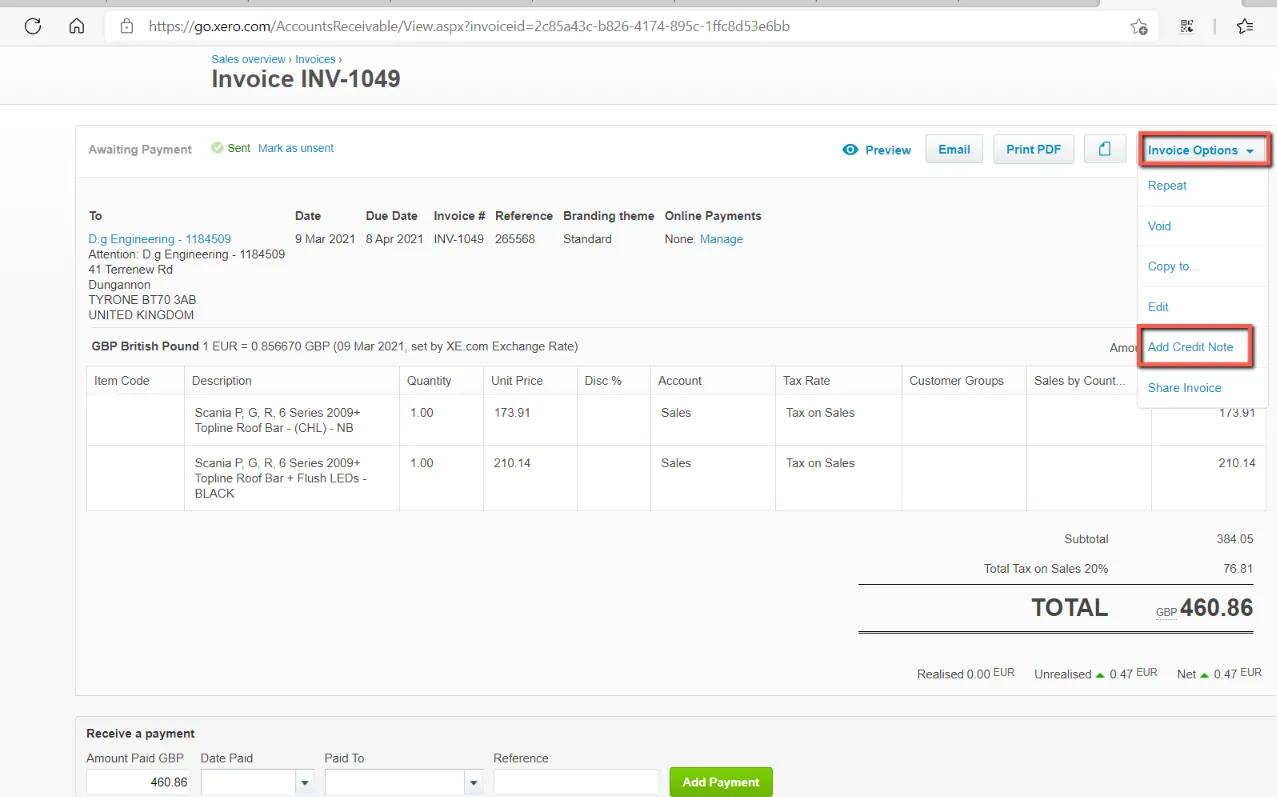This screenshot has height=797, width=1277.
Task: Click GBP currency label next to total
Action: 1166,612
